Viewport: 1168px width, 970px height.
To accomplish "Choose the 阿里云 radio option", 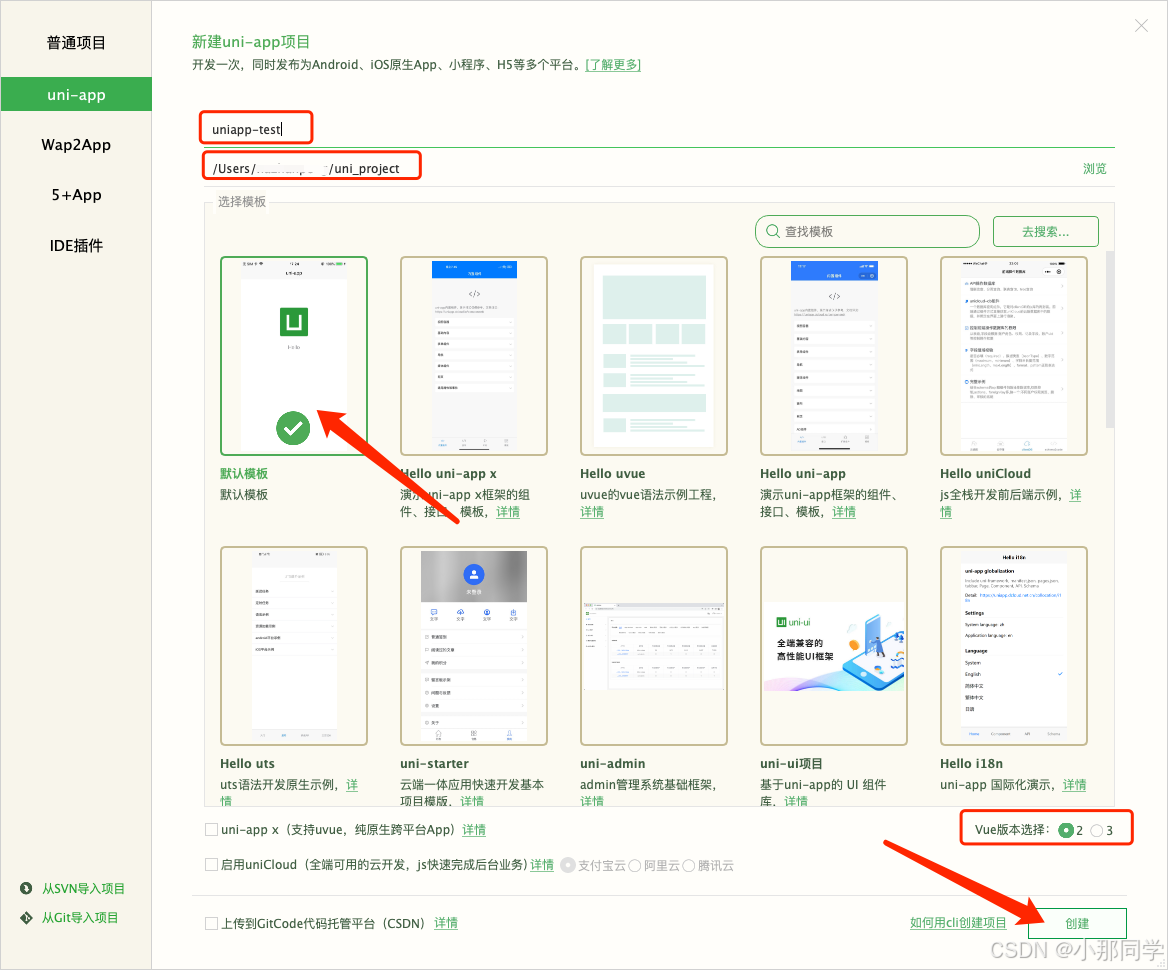I will (635, 865).
